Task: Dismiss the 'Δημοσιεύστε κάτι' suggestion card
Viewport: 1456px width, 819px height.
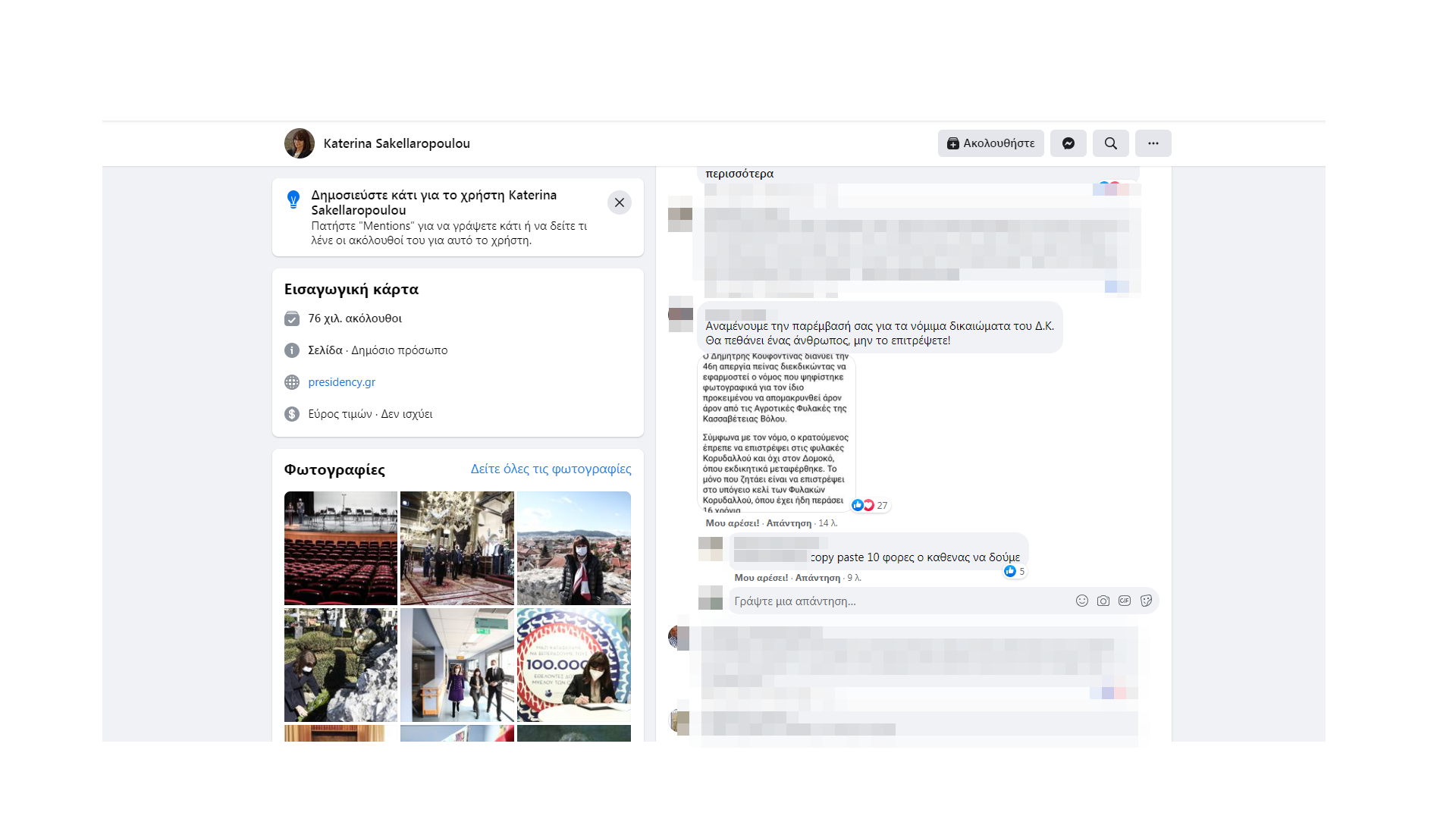Action: 619,202
